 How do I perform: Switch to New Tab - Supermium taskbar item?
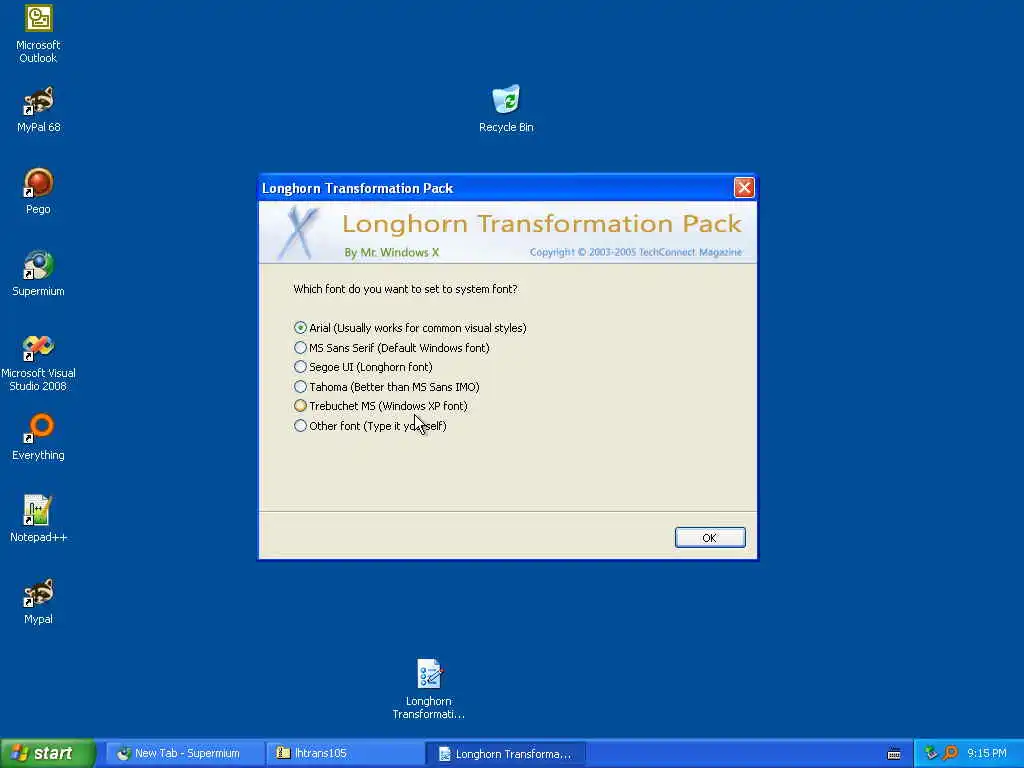pos(184,754)
